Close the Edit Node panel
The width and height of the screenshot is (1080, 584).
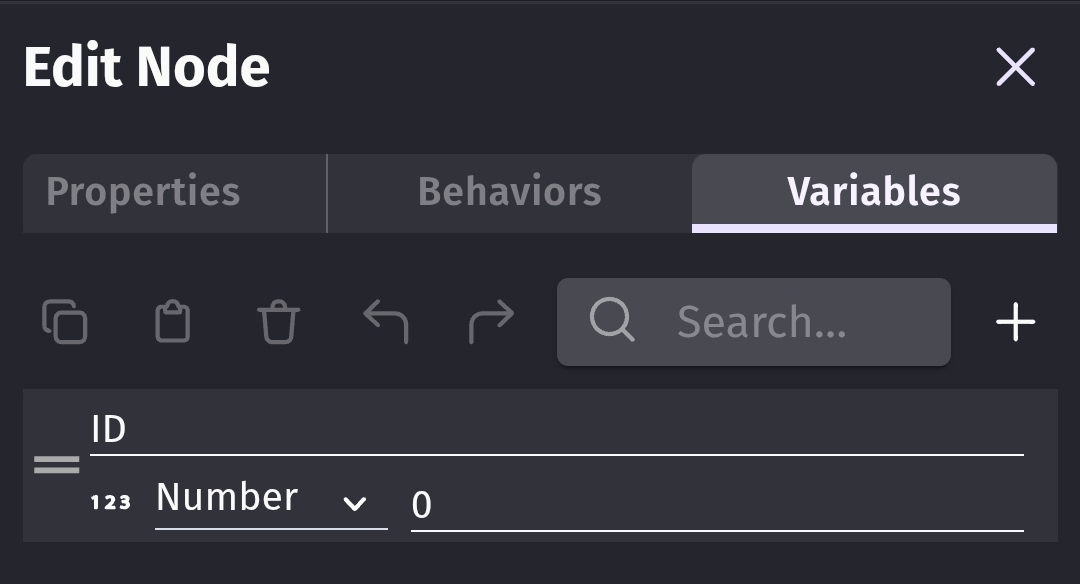pyautogui.click(x=1015, y=68)
